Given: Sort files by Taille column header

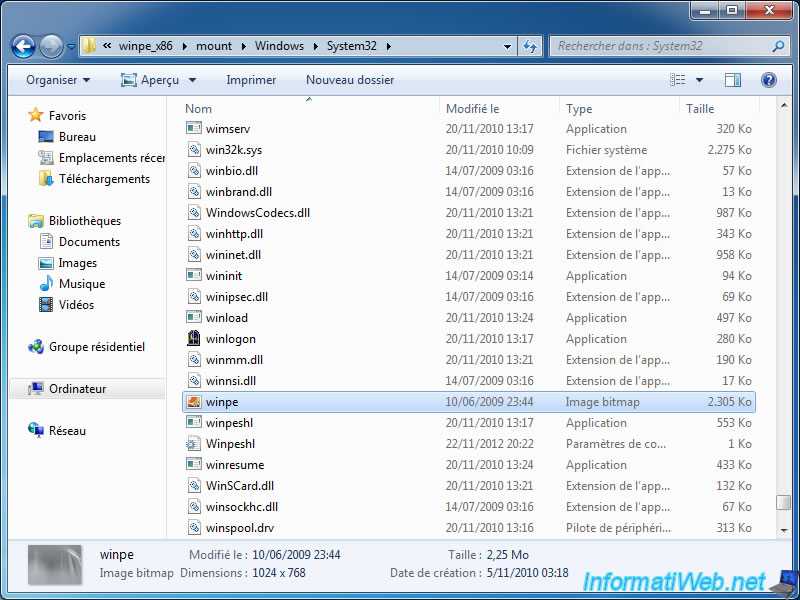Looking at the screenshot, I should coord(700,109).
